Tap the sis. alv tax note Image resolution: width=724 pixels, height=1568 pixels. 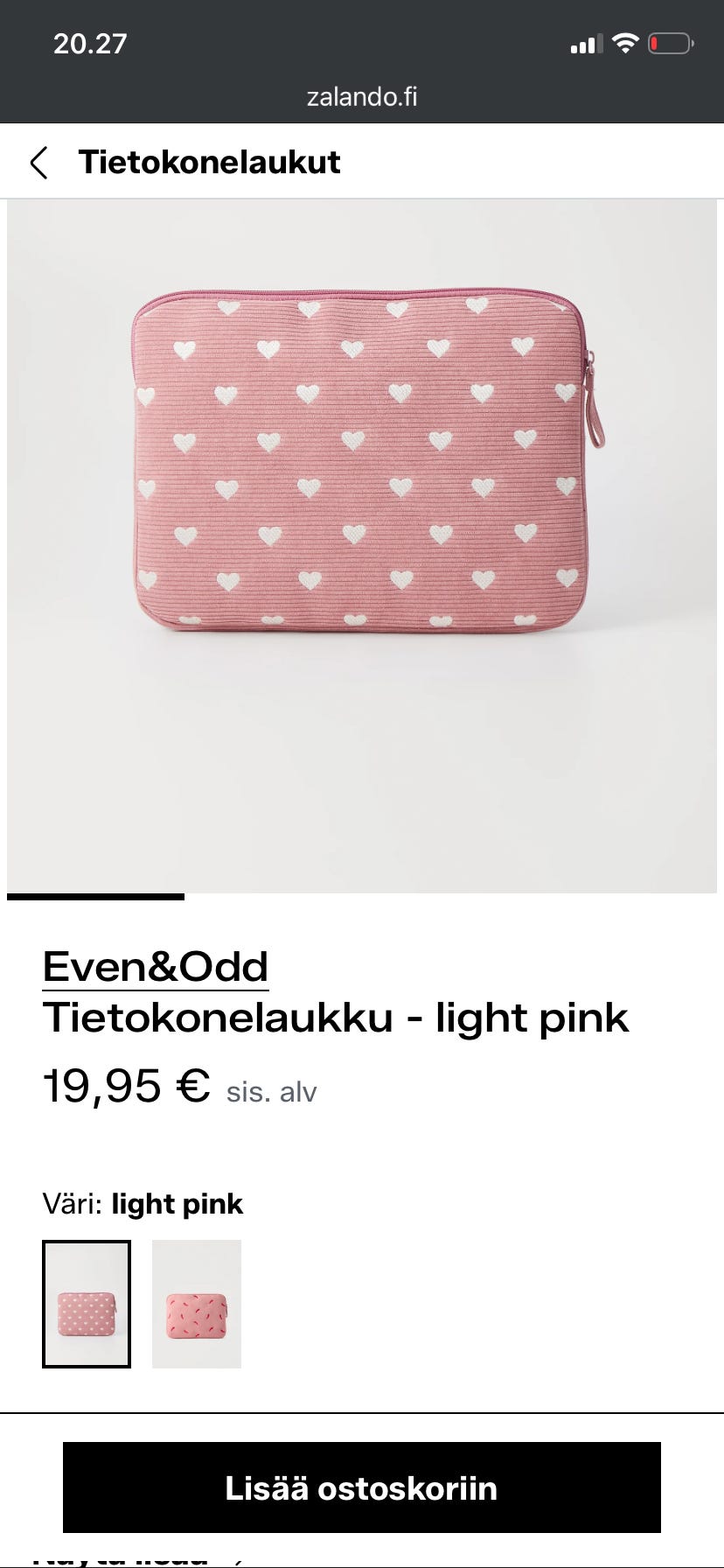click(x=271, y=1092)
